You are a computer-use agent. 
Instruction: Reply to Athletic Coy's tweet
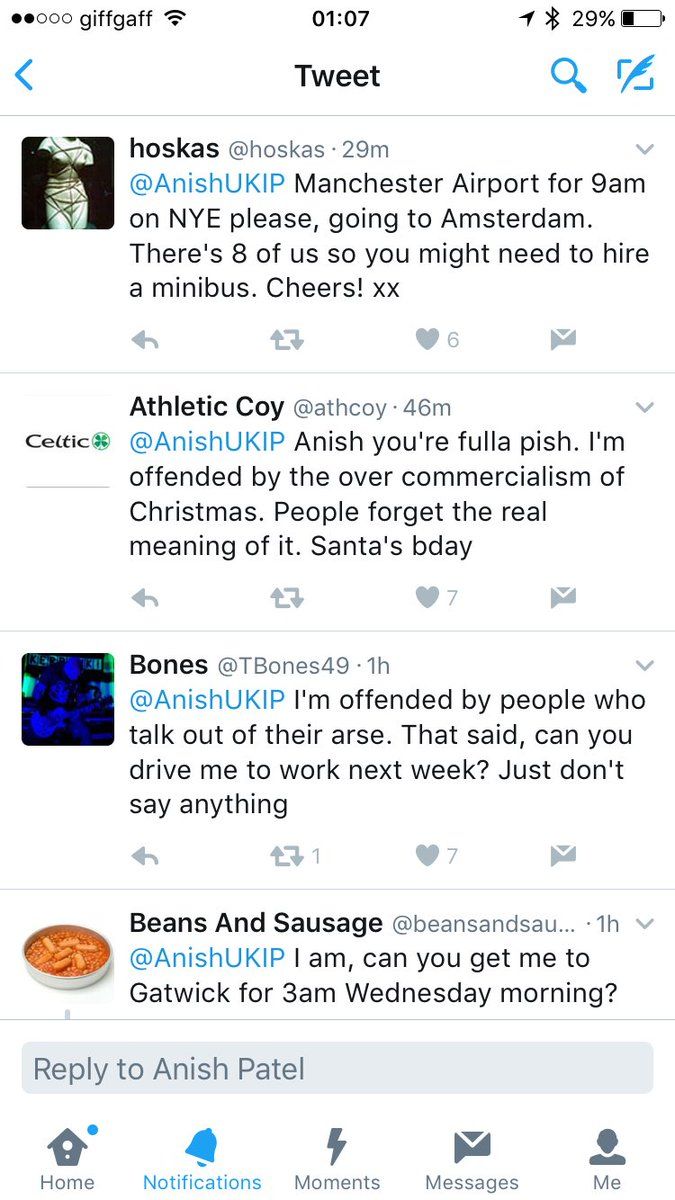(145, 598)
